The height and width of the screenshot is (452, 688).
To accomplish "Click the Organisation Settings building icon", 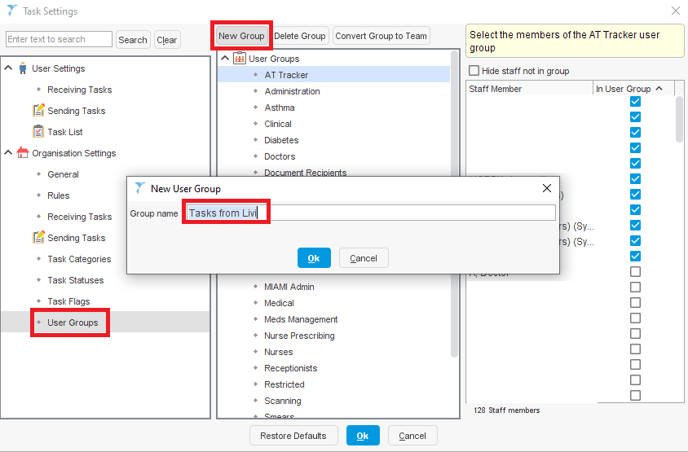I will click(x=22, y=153).
